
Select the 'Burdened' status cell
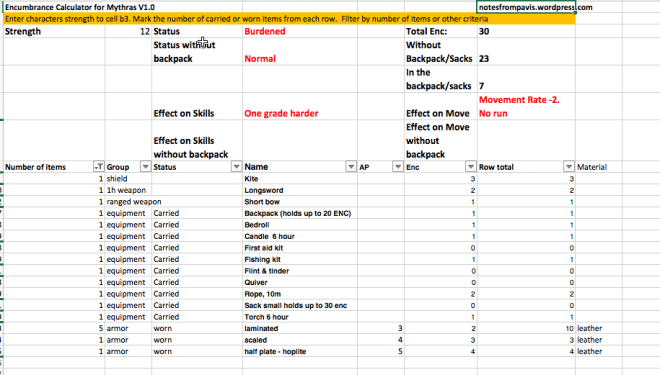pyautogui.click(x=300, y=32)
